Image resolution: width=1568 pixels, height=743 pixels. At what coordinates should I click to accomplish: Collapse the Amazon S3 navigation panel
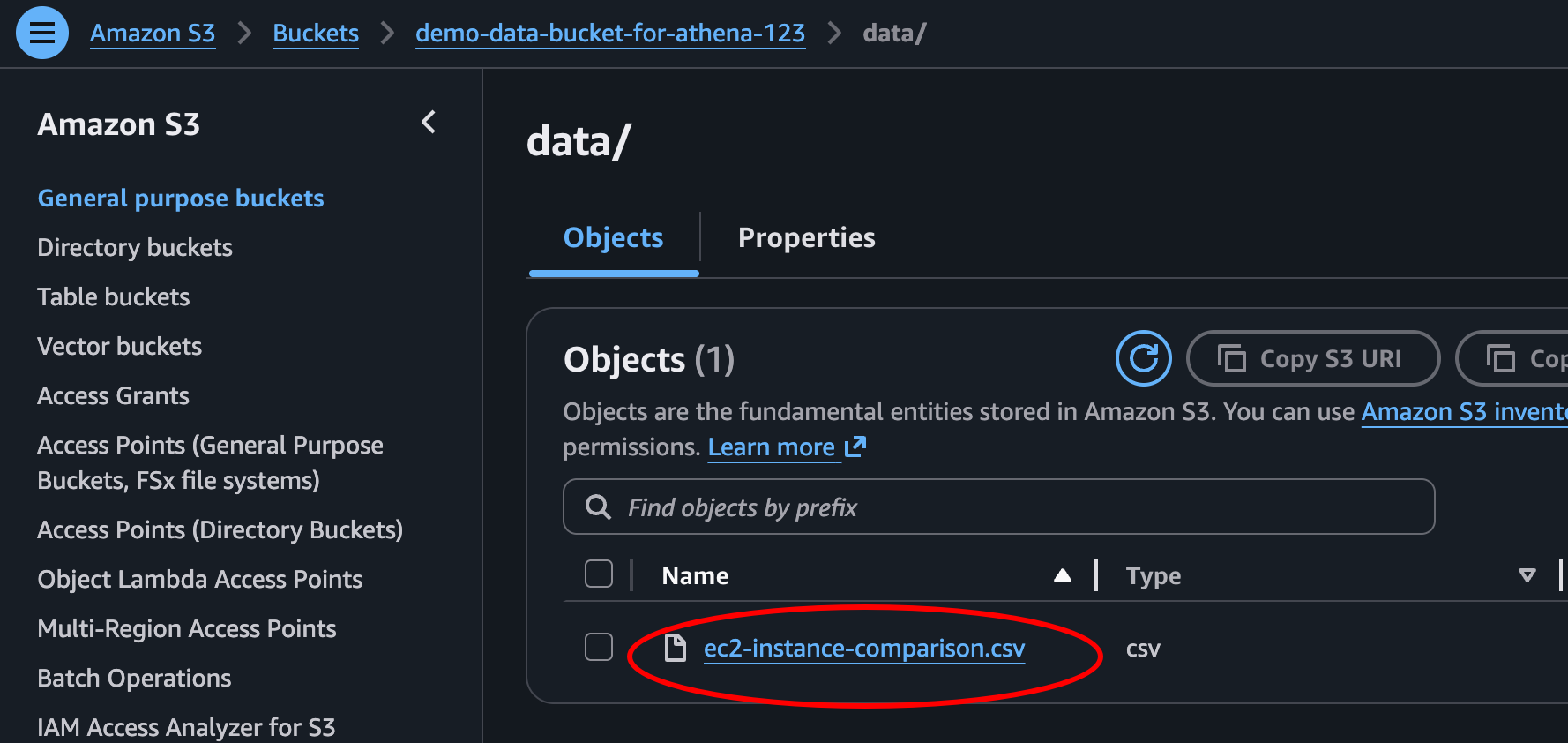[x=429, y=123]
